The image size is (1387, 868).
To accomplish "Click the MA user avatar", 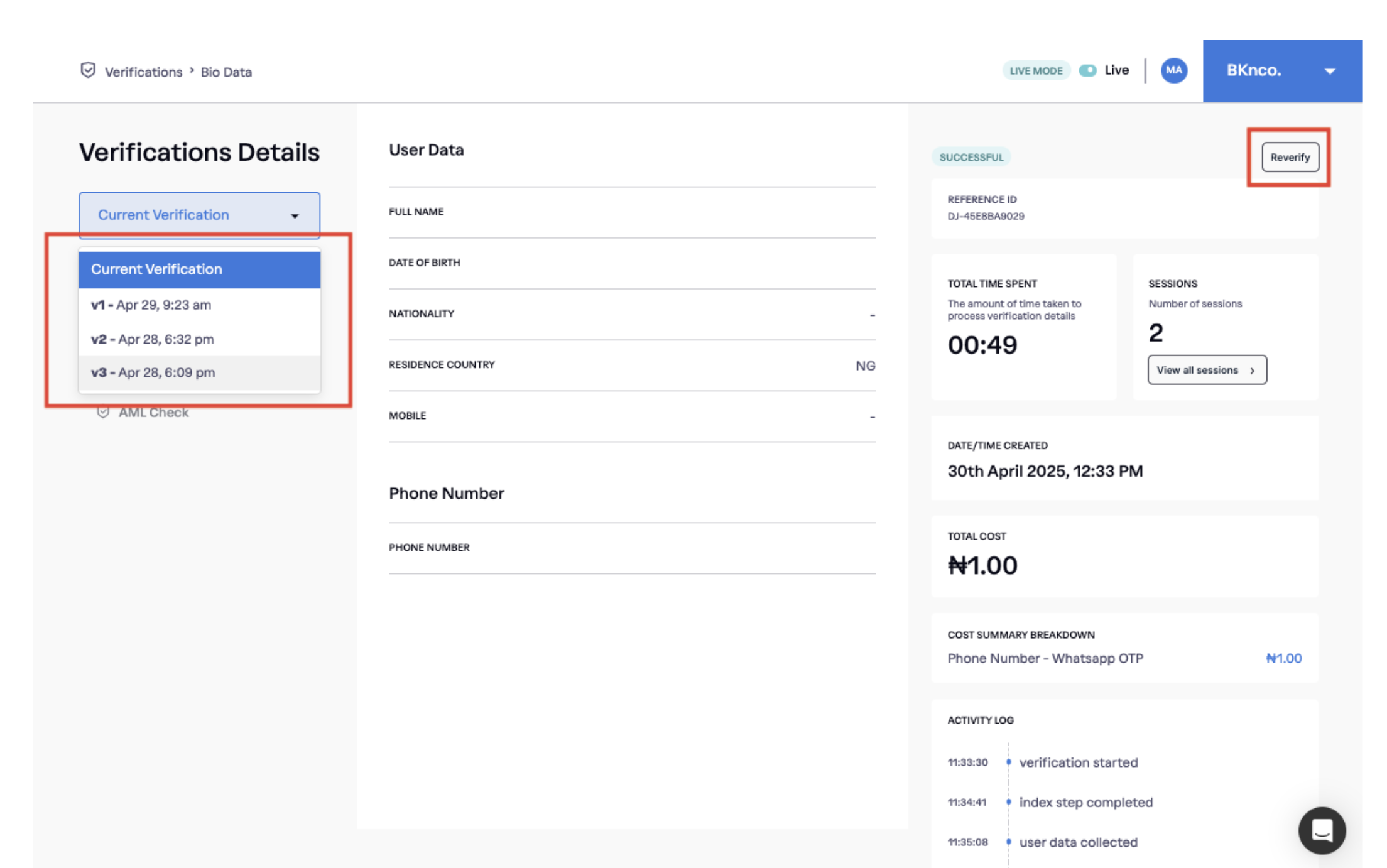I will [1173, 70].
